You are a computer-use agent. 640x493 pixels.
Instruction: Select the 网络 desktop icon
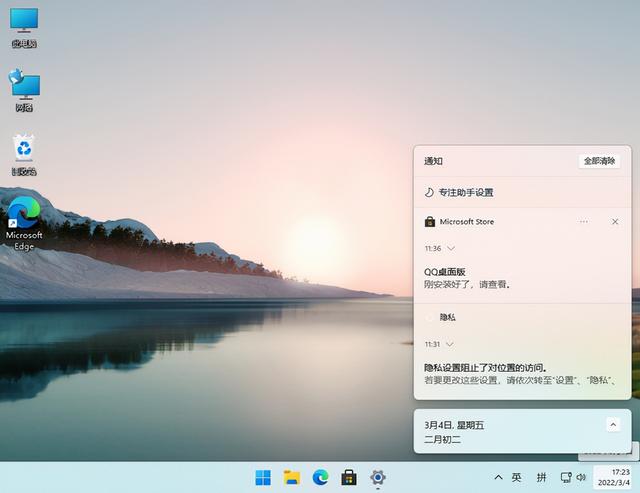24,89
